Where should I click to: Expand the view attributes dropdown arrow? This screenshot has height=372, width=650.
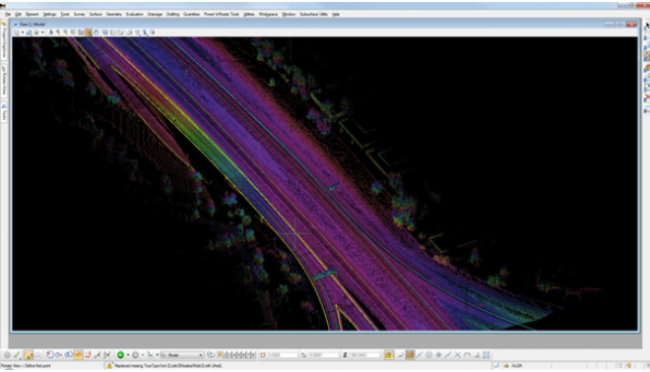click(x=22, y=32)
